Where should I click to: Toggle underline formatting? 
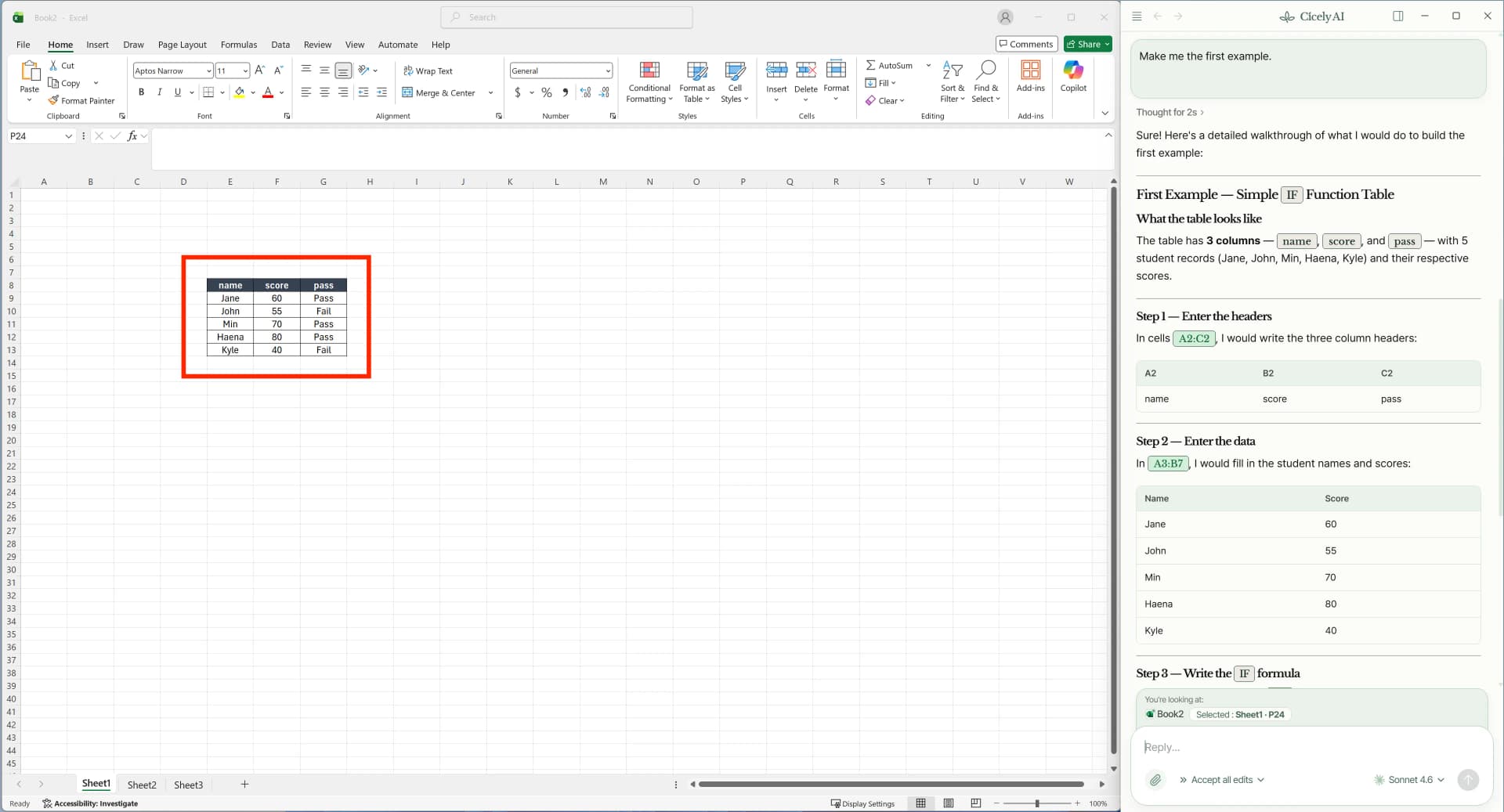click(x=177, y=92)
